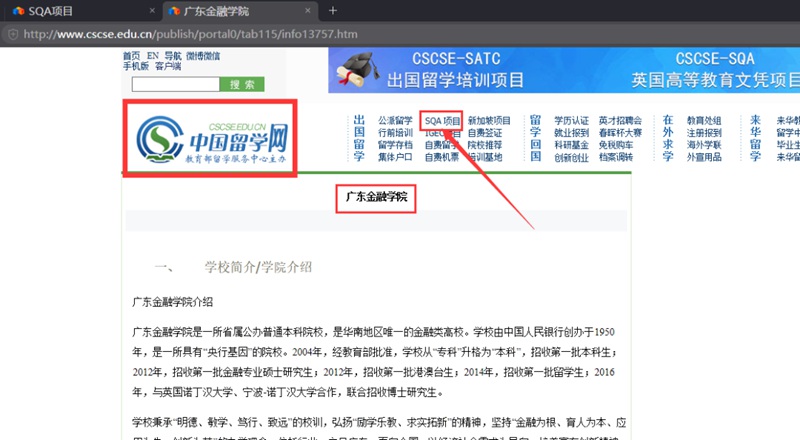The image size is (800, 440).
Task: Open the 客户端 client link
Action: point(168,66)
